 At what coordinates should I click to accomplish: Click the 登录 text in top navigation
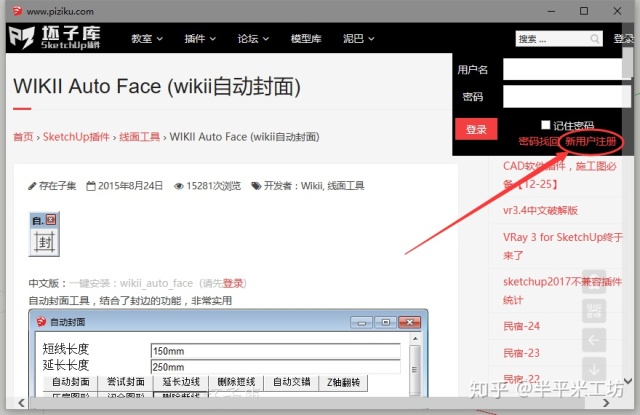624,39
